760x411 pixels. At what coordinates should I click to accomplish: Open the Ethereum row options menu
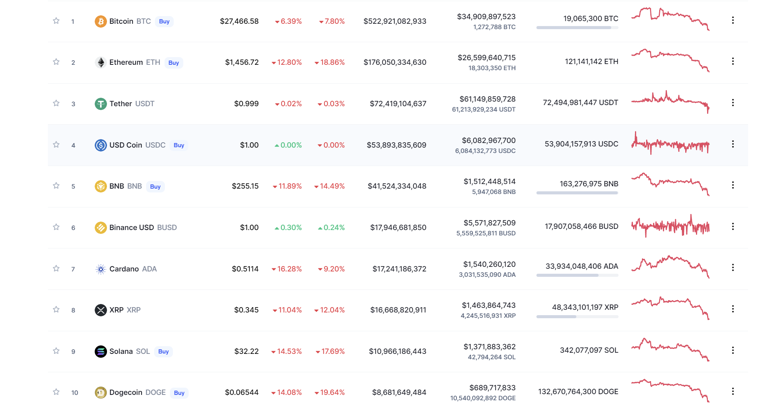click(x=733, y=62)
